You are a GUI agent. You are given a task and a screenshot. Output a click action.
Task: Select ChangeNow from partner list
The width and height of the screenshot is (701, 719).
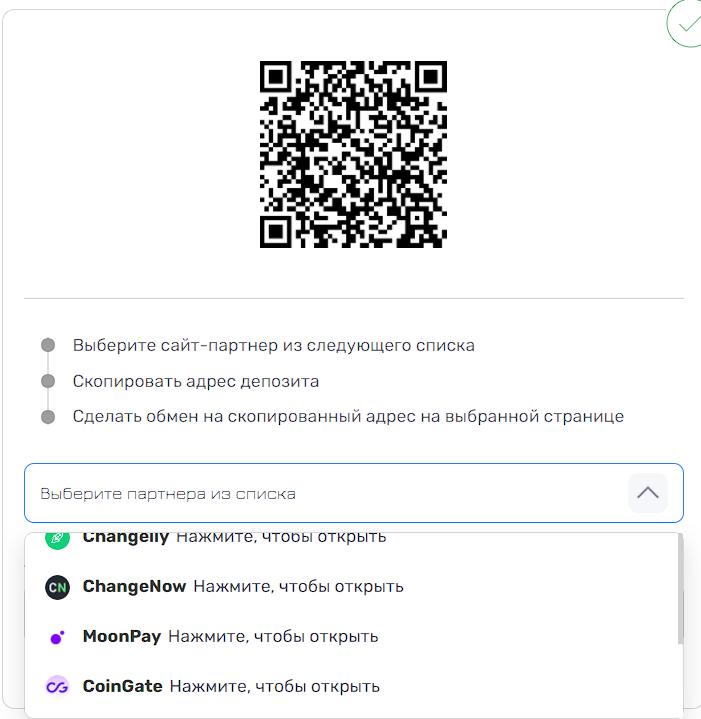pyautogui.click(x=353, y=586)
